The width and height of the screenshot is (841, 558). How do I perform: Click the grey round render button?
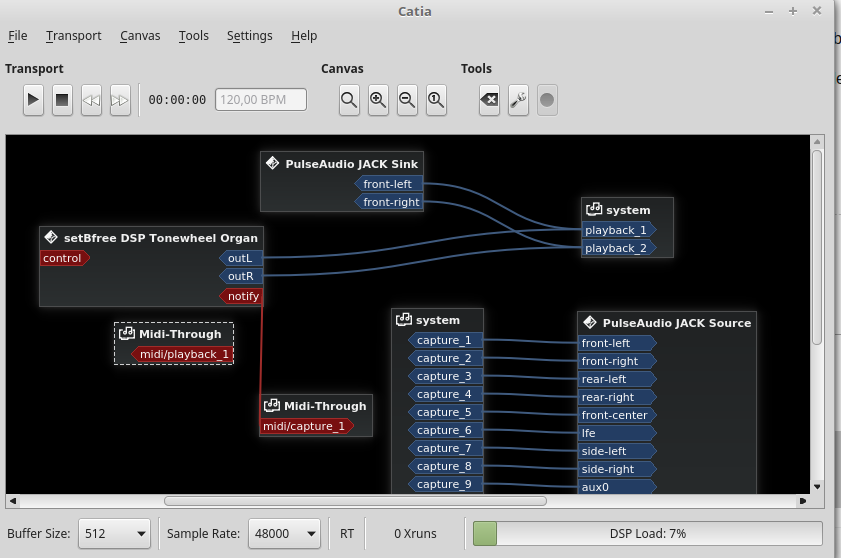click(x=547, y=100)
